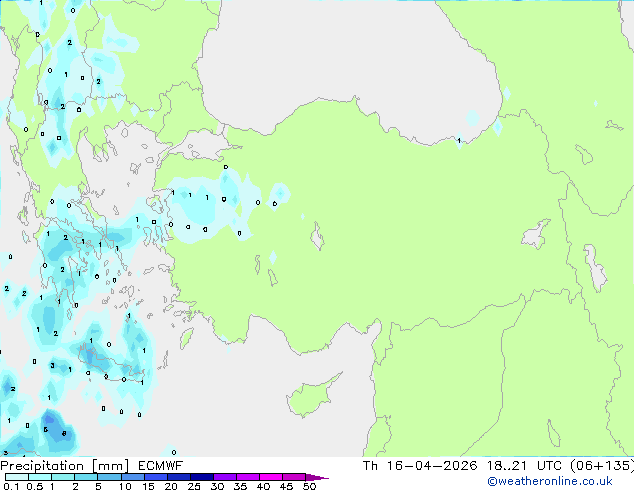Click the legend scale label '30'

coord(217,486)
